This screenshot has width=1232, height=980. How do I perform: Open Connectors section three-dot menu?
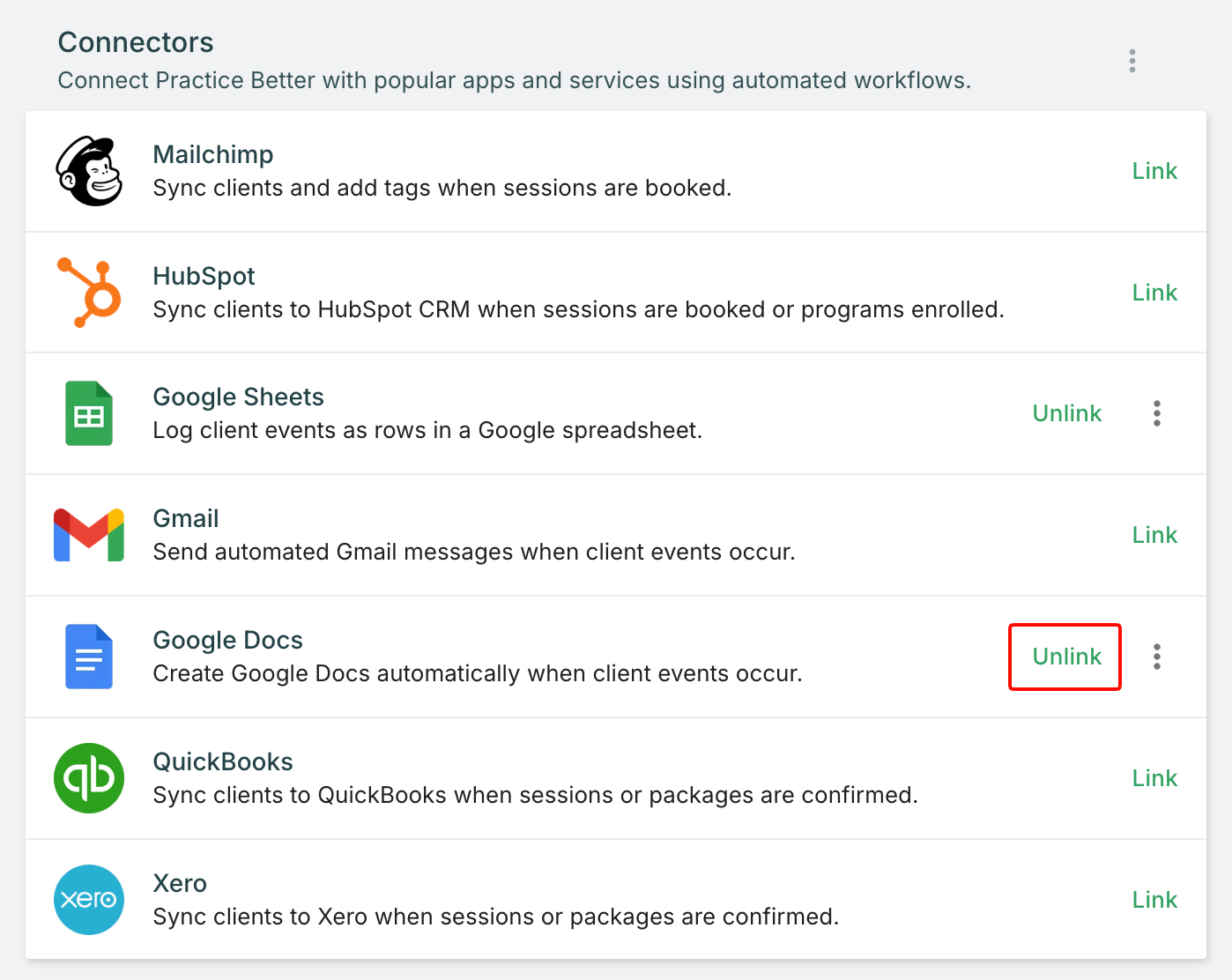pyautogui.click(x=1132, y=61)
